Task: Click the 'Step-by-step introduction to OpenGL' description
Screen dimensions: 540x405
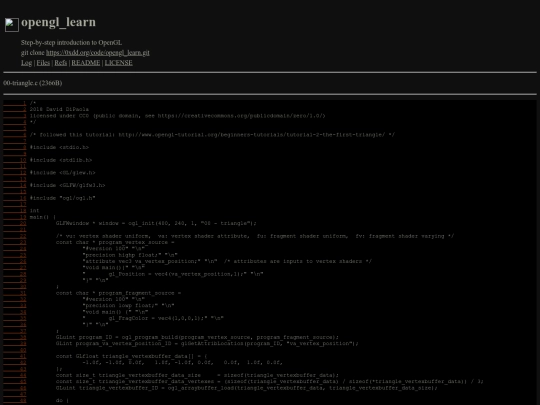Action: 71,43
